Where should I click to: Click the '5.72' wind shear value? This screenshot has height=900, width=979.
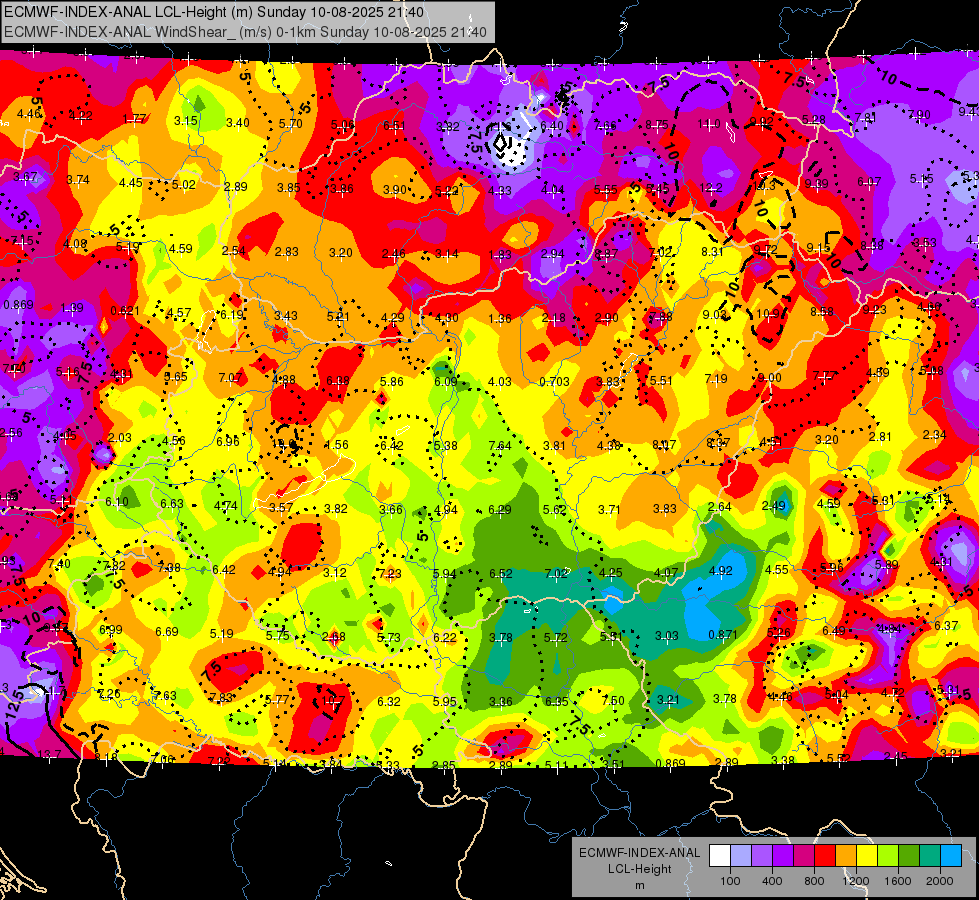click(556, 638)
